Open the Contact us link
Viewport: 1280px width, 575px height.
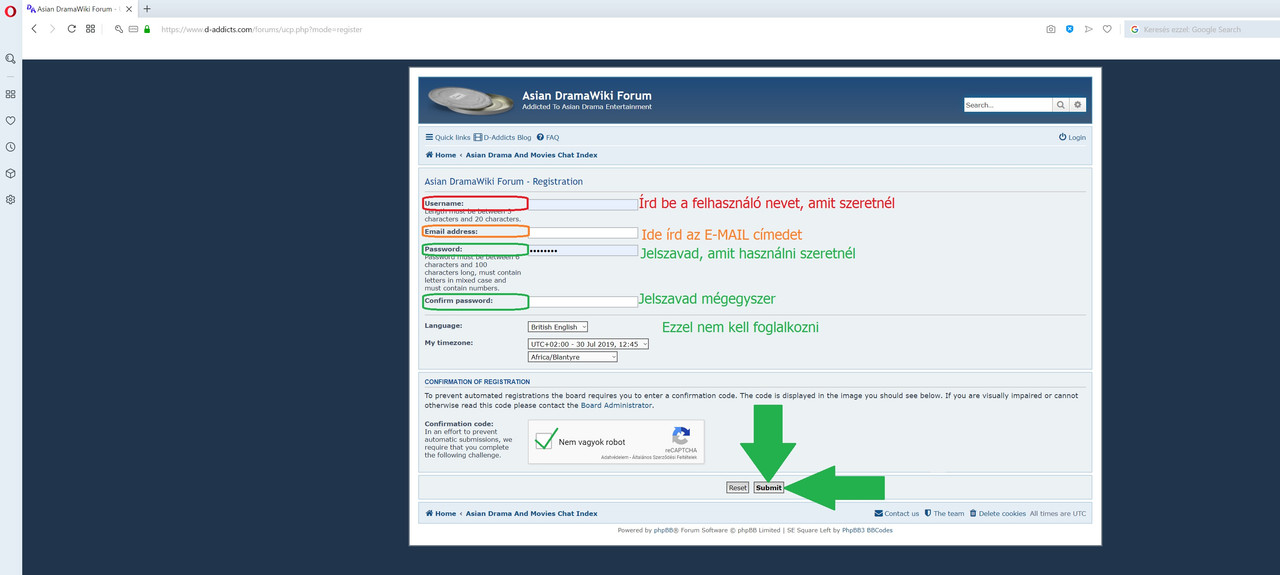(x=897, y=514)
